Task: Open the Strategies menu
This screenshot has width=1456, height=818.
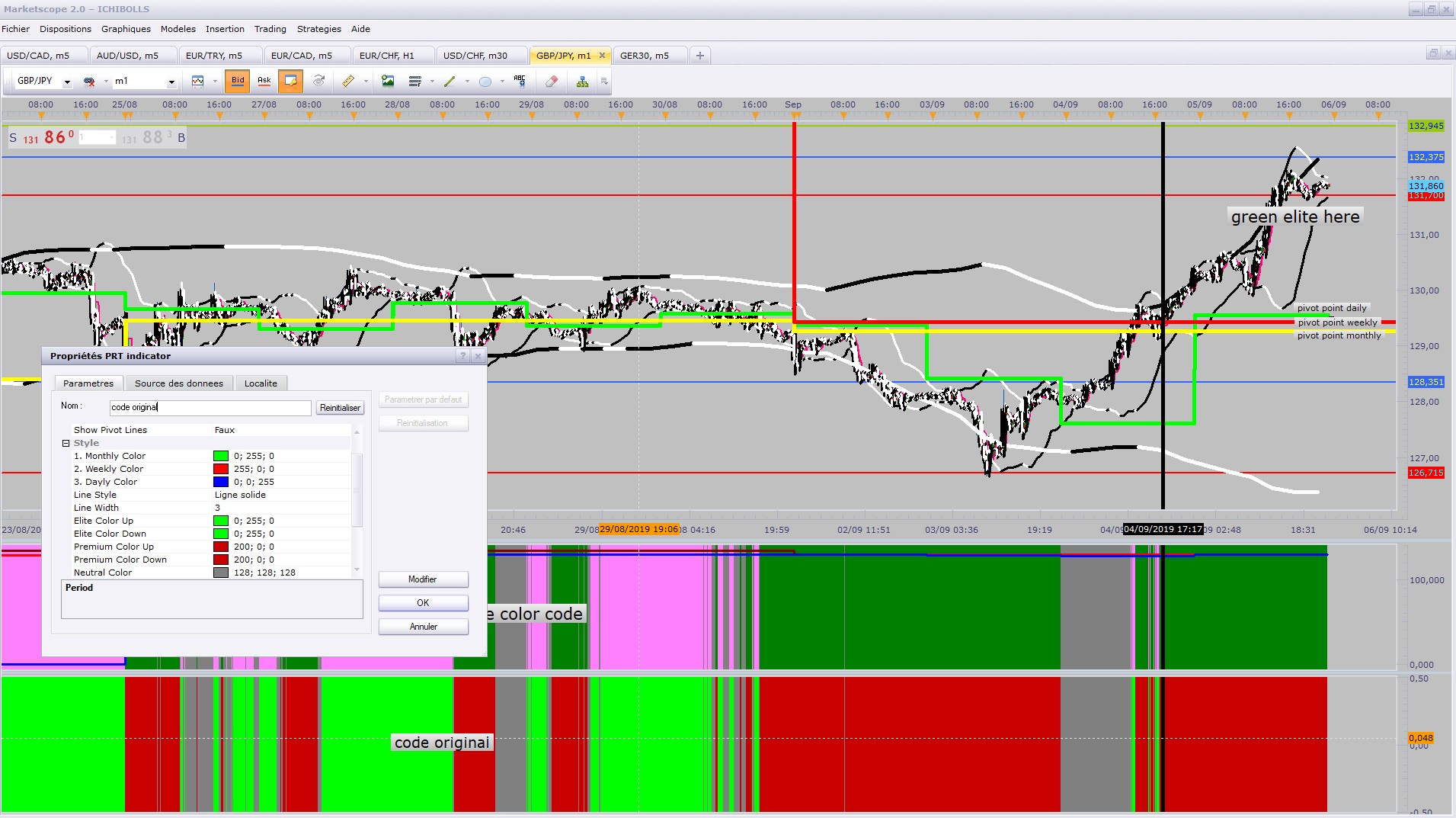Action: 318,29
